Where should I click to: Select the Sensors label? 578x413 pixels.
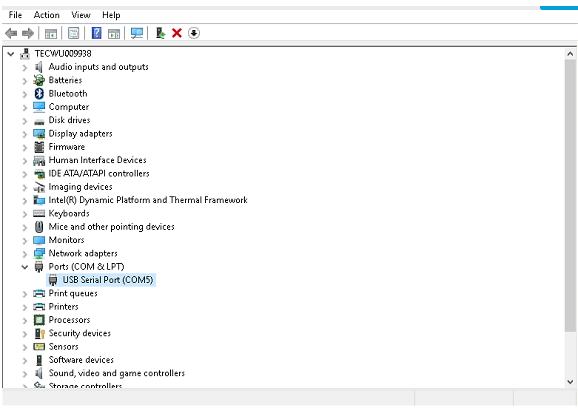(x=63, y=347)
